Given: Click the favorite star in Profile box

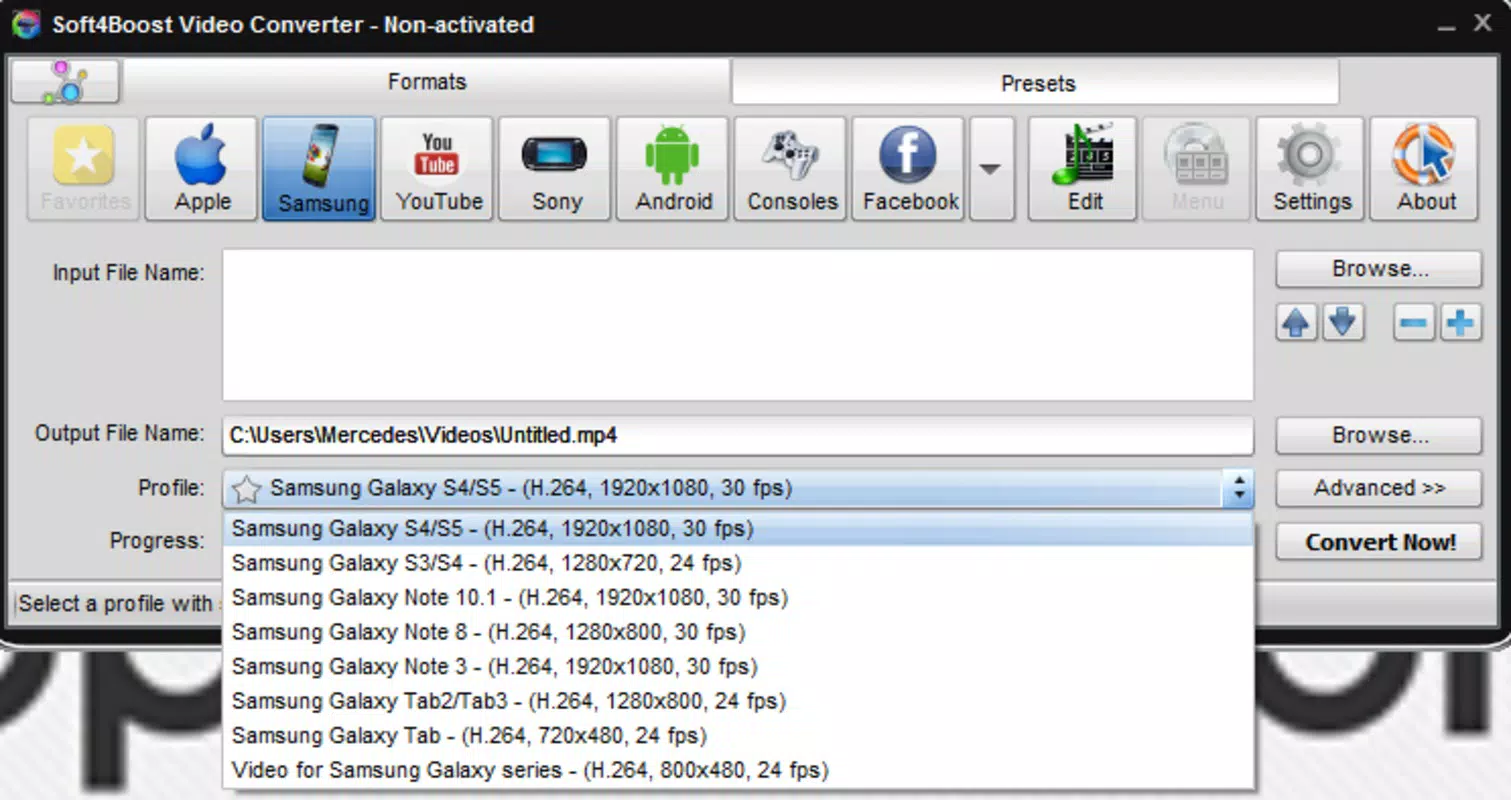Looking at the screenshot, I should click(246, 489).
